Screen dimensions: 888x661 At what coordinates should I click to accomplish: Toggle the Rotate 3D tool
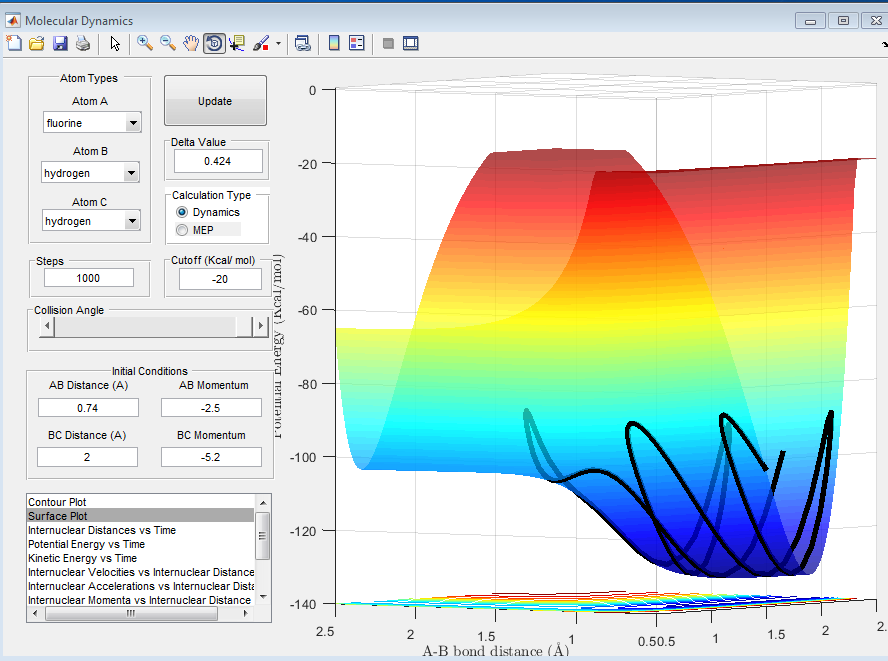[x=214, y=43]
